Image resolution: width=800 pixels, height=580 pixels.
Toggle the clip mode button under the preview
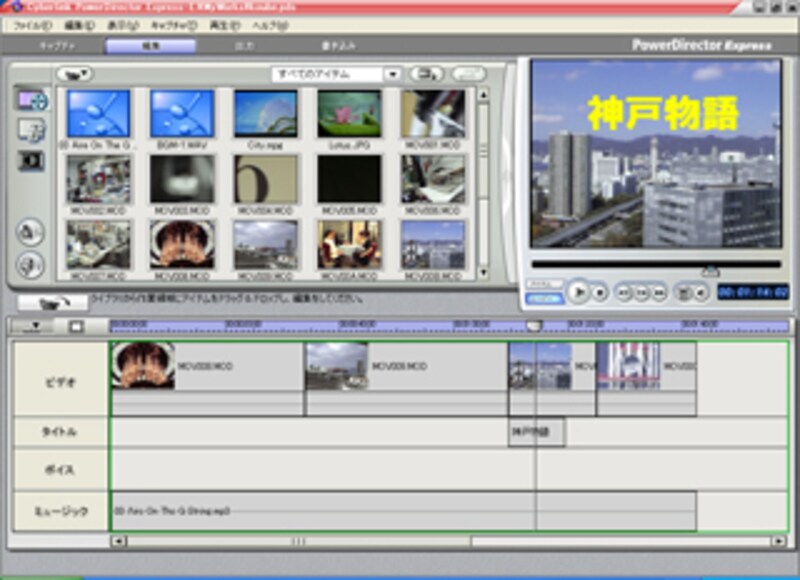(545, 285)
